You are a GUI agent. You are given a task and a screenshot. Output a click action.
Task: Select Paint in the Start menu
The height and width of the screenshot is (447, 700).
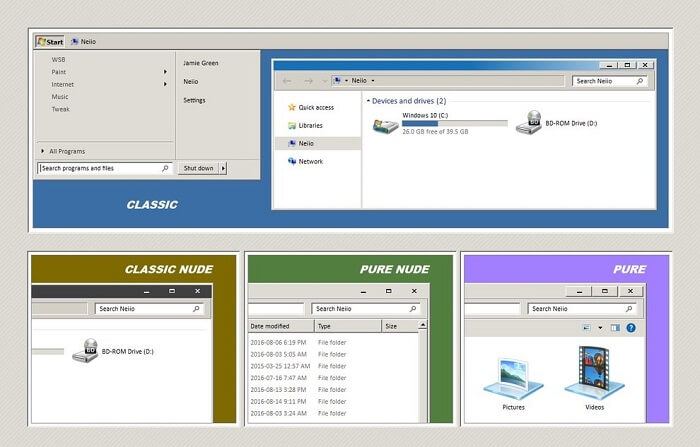coord(58,72)
